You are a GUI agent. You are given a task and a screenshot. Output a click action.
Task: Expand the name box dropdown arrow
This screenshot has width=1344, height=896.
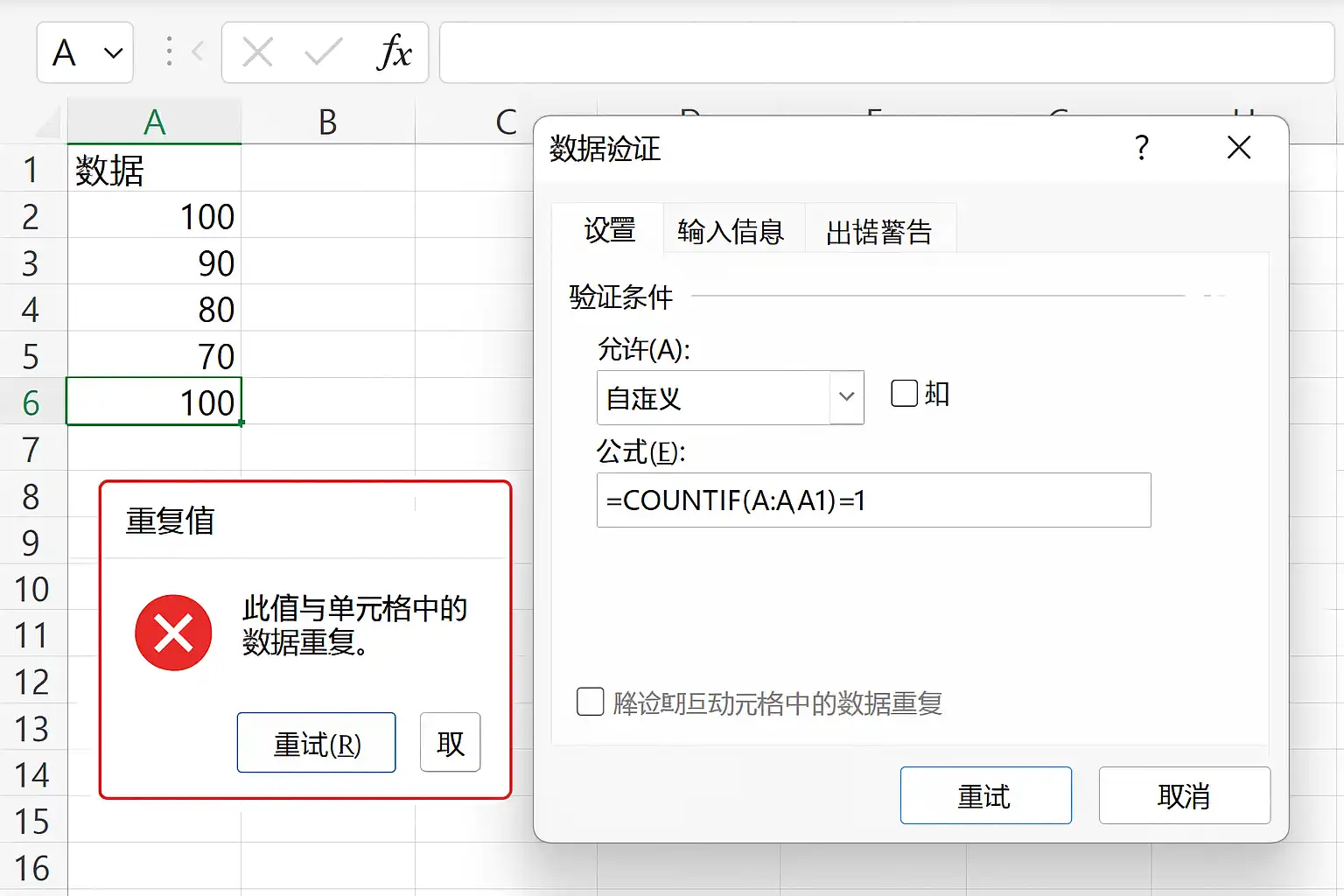point(113,53)
